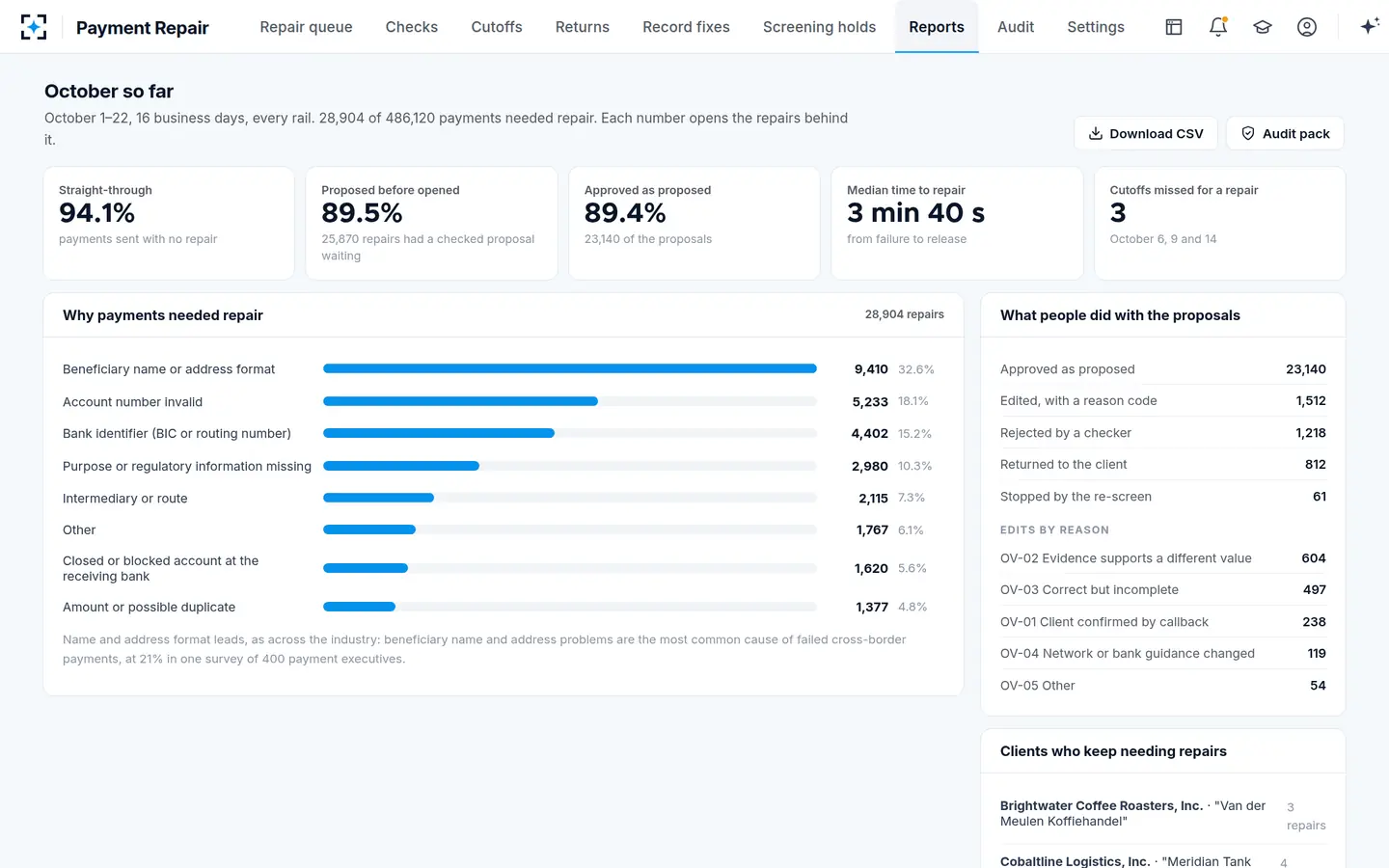This screenshot has height=868, width=1389.
Task: Click the Audit pack button
Action: 1285,133
